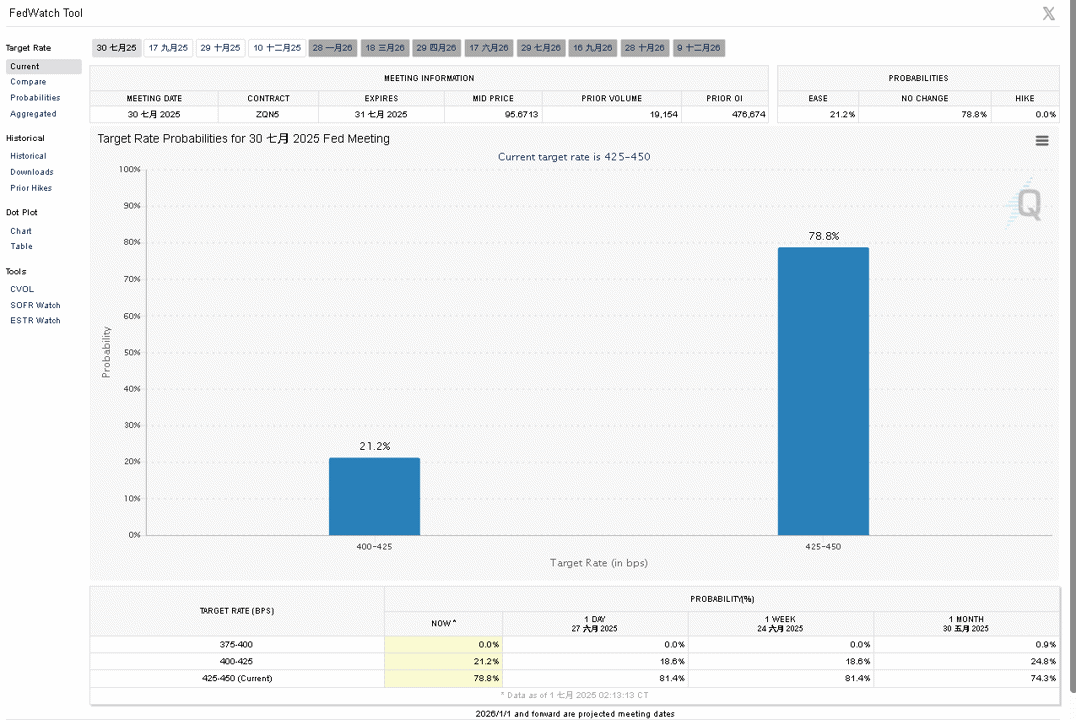Open the chart hamburger menu icon
This screenshot has width=1076, height=720.
pyautogui.click(x=1042, y=141)
